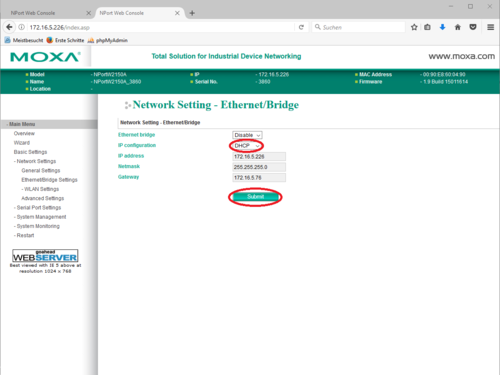Open the hamburger menu icon
This screenshot has height=375, width=500.
490,27
